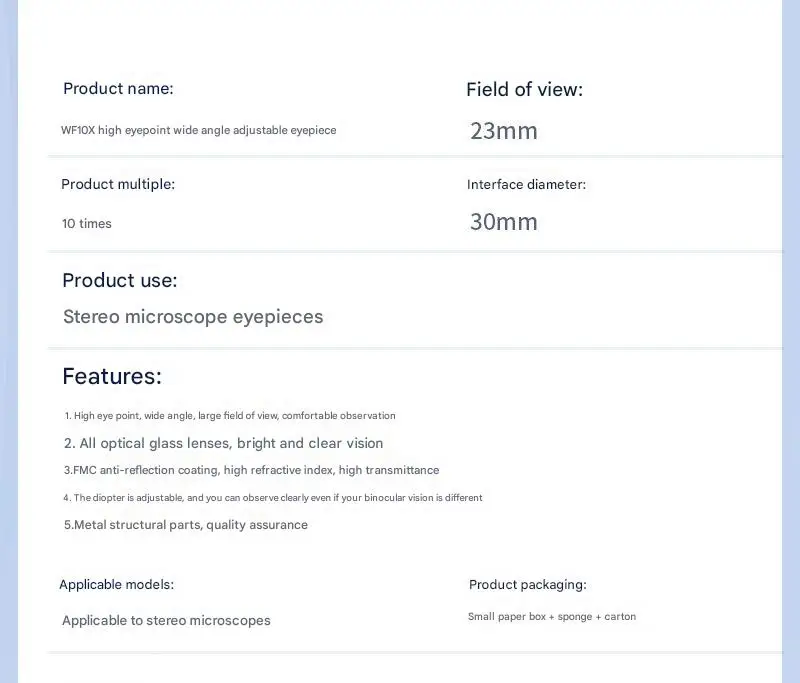Select 'Stereo microscope eyepieces' text
This screenshot has height=683, width=800.
click(193, 317)
